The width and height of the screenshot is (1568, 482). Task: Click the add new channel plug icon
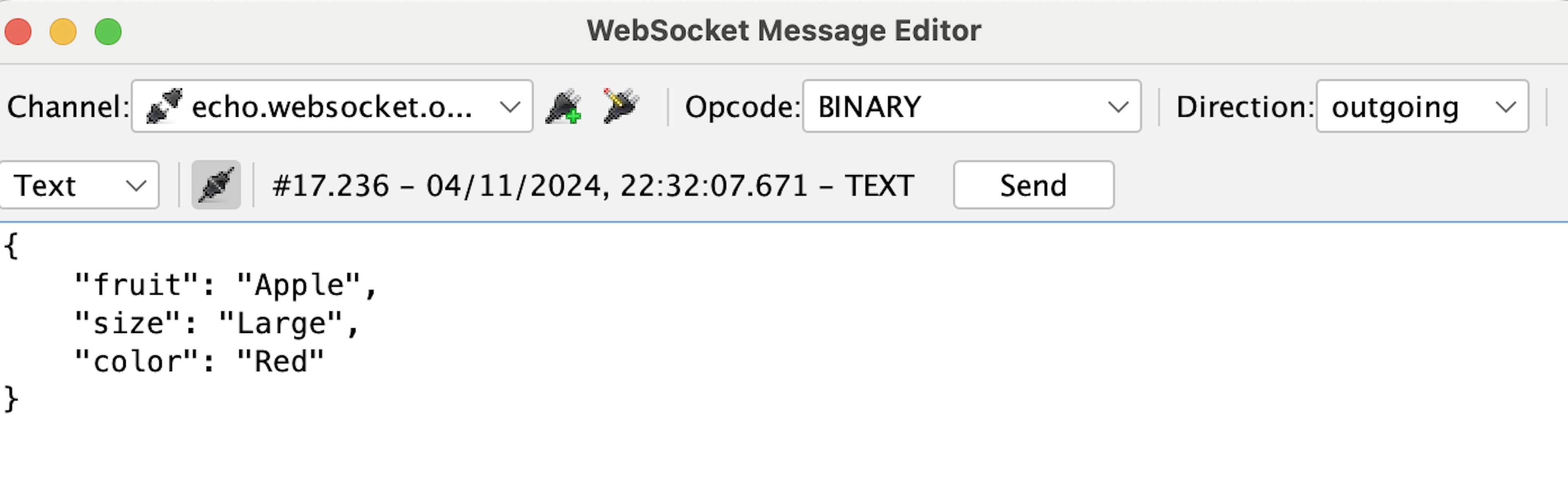click(x=562, y=107)
